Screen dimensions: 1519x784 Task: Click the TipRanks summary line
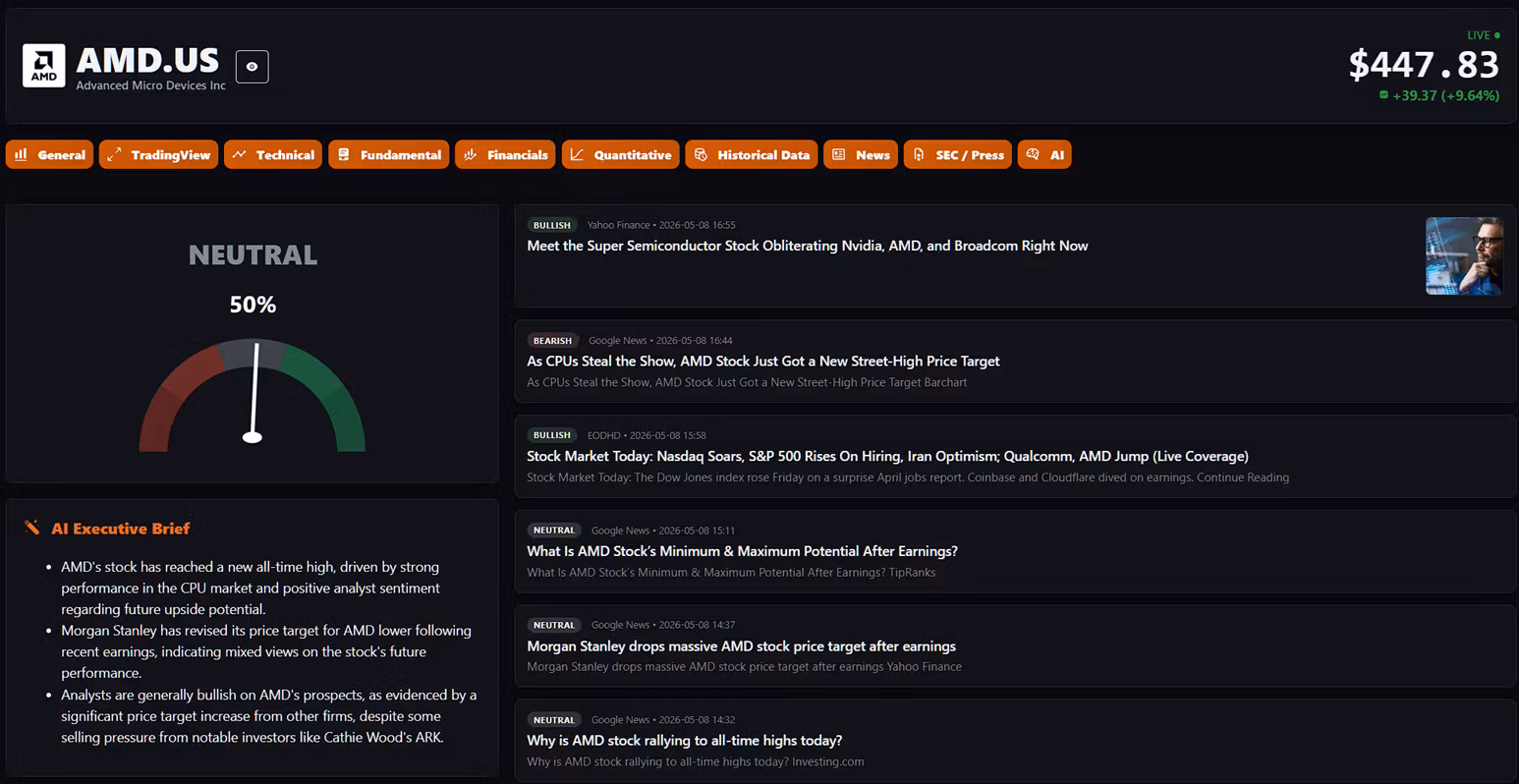pyautogui.click(x=731, y=572)
